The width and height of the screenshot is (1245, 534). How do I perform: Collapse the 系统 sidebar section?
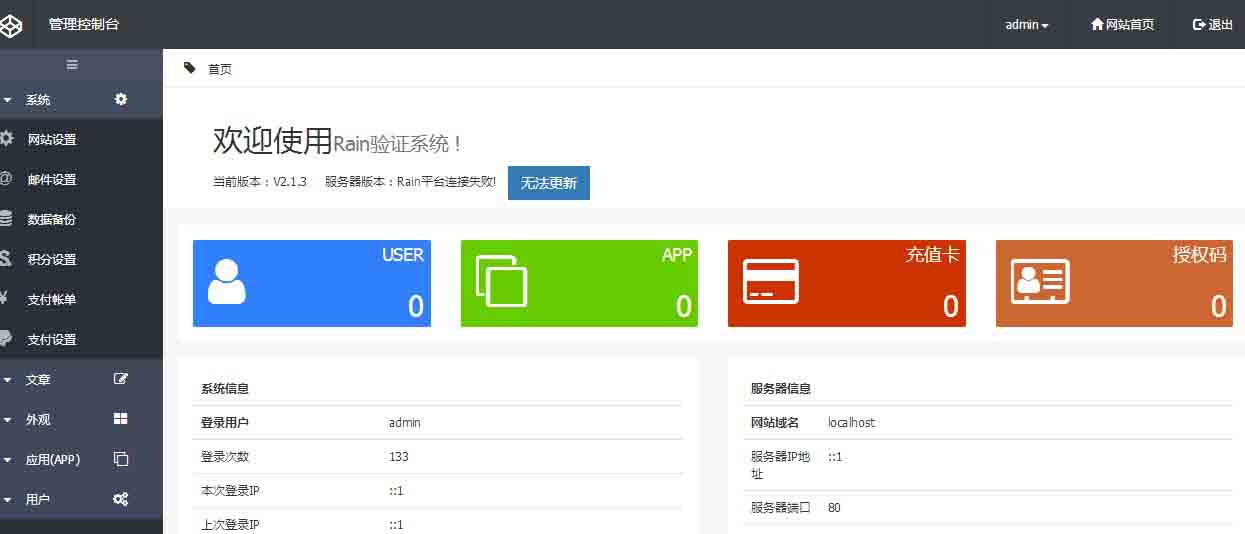[x=38, y=100]
